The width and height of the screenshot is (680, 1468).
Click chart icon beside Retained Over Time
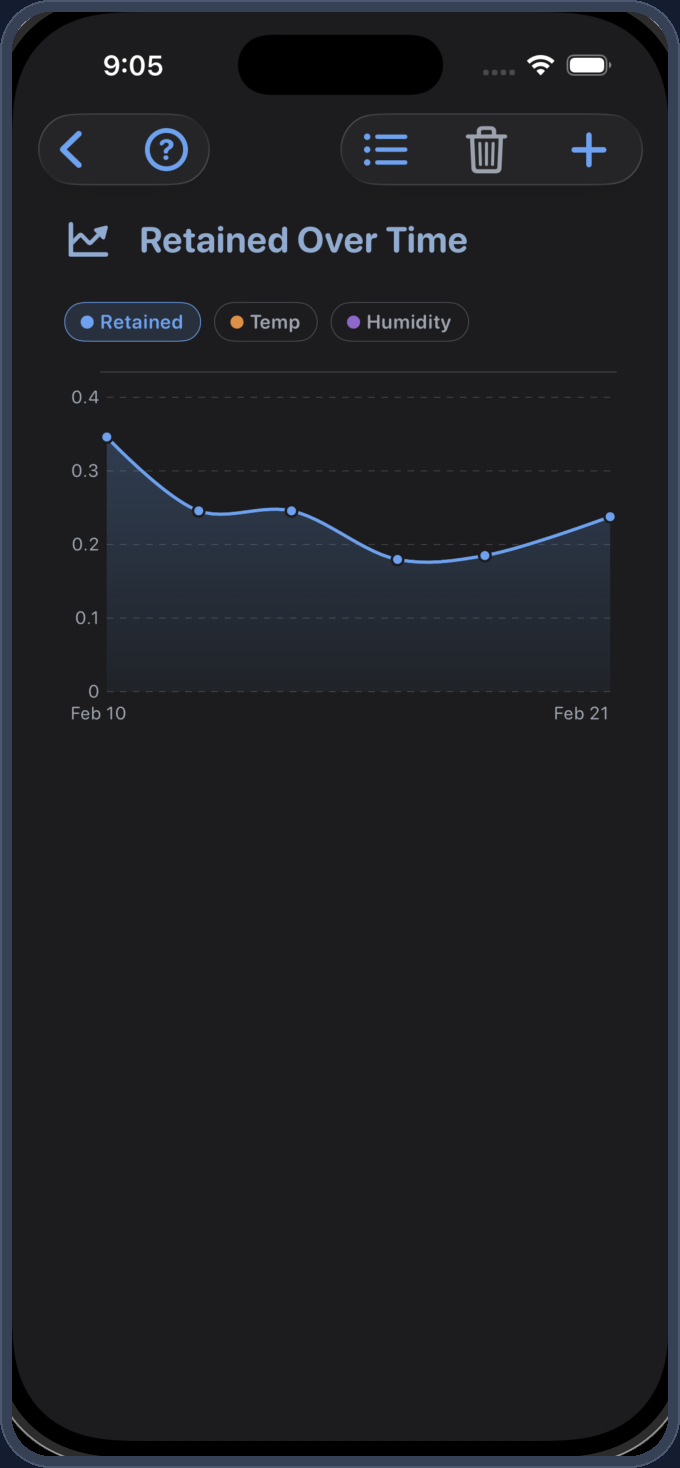pos(88,240)
